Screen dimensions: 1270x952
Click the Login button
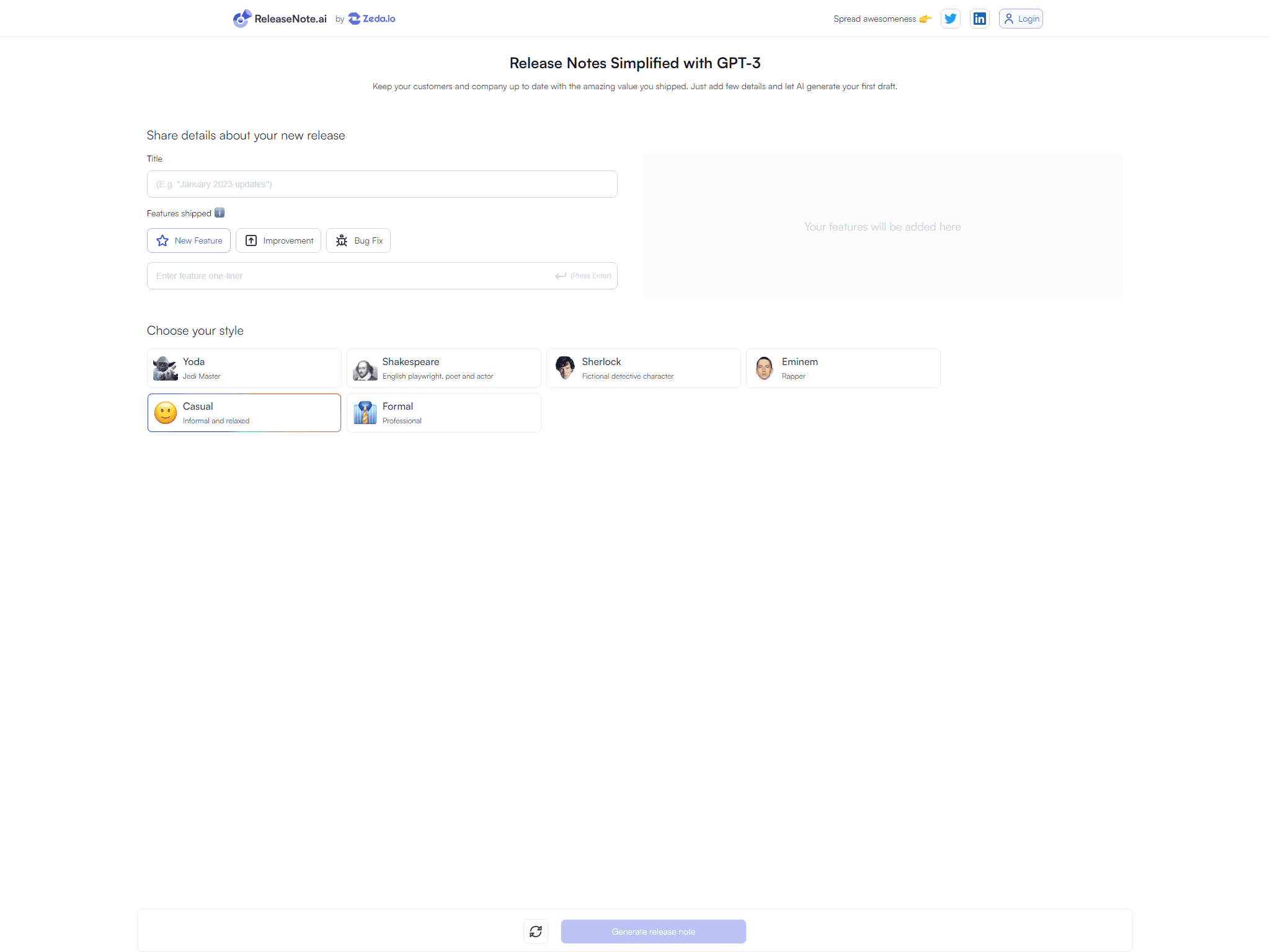point(1021,19)
